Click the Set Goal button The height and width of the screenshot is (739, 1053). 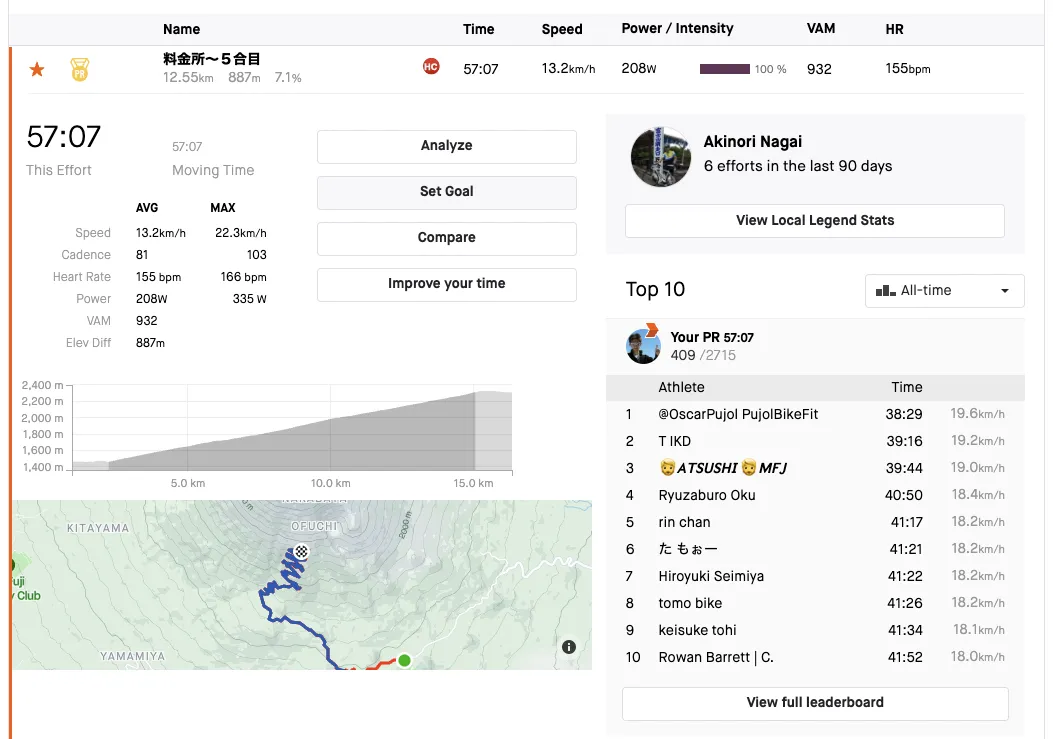(446, 192)
